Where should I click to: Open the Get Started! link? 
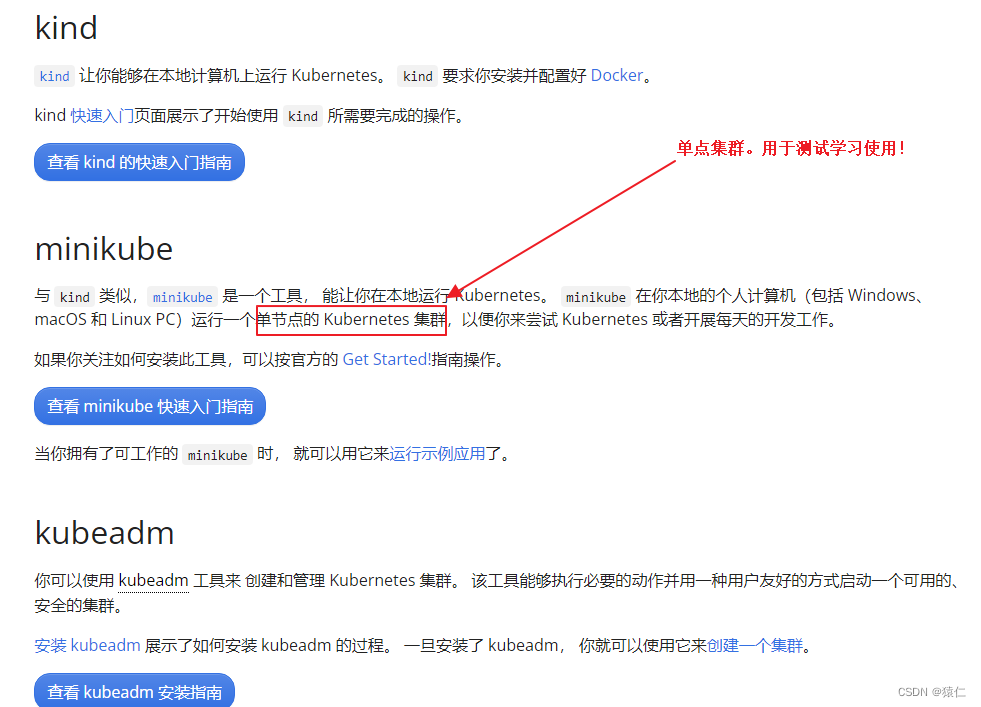click(x=387, y=359)
